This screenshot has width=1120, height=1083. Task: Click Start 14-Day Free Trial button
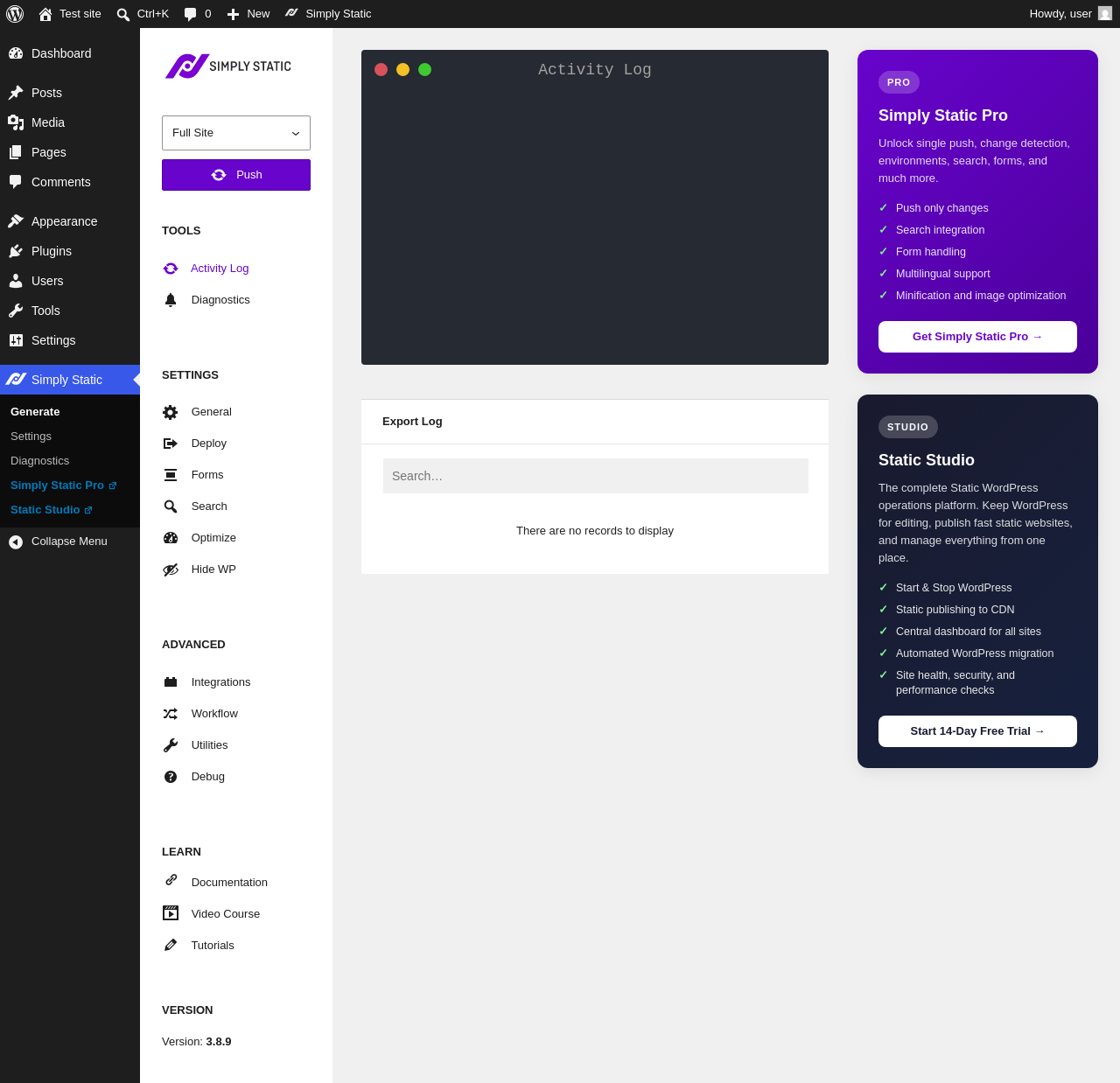[977, 731]
